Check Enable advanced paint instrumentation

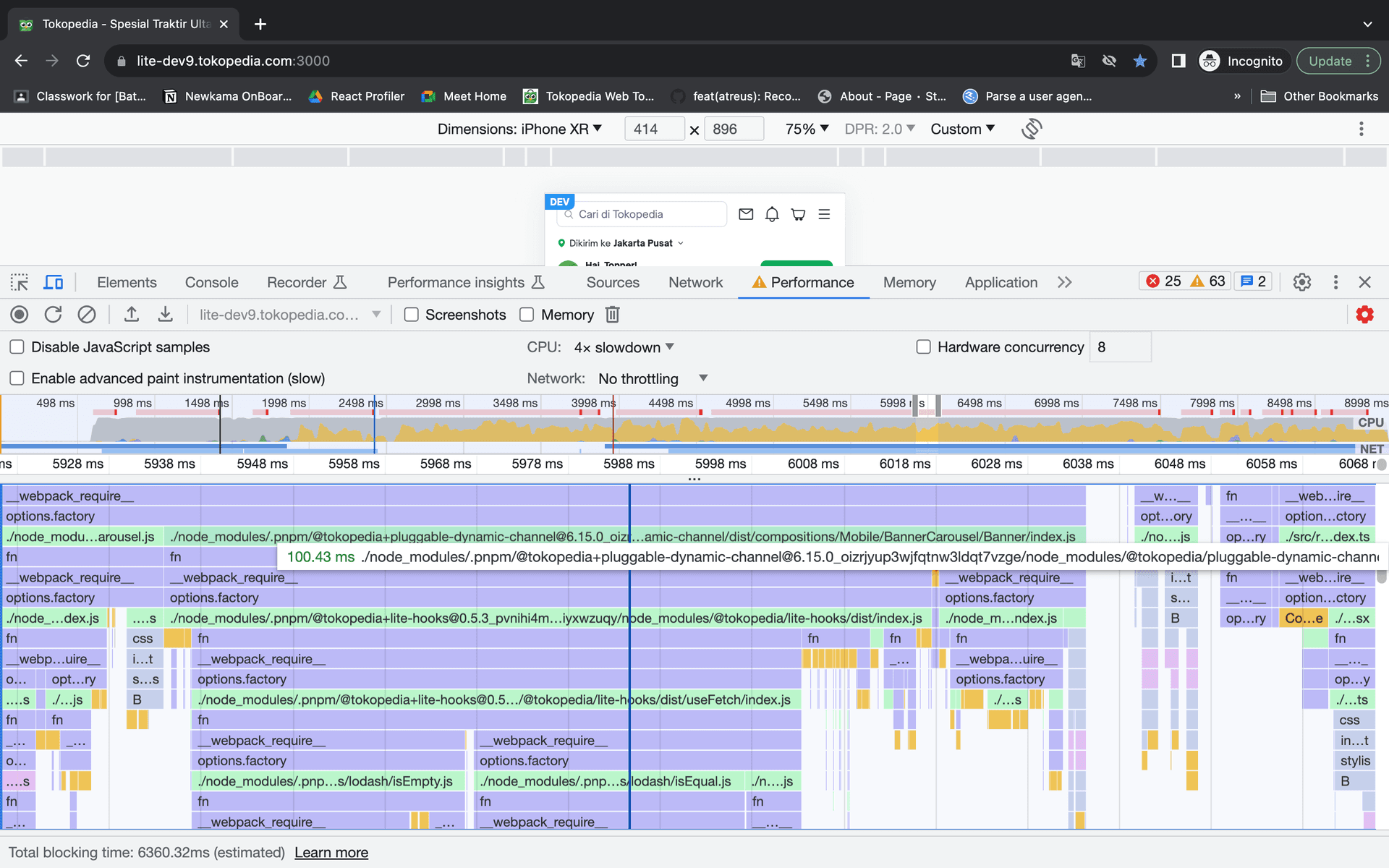coord(17,378)
